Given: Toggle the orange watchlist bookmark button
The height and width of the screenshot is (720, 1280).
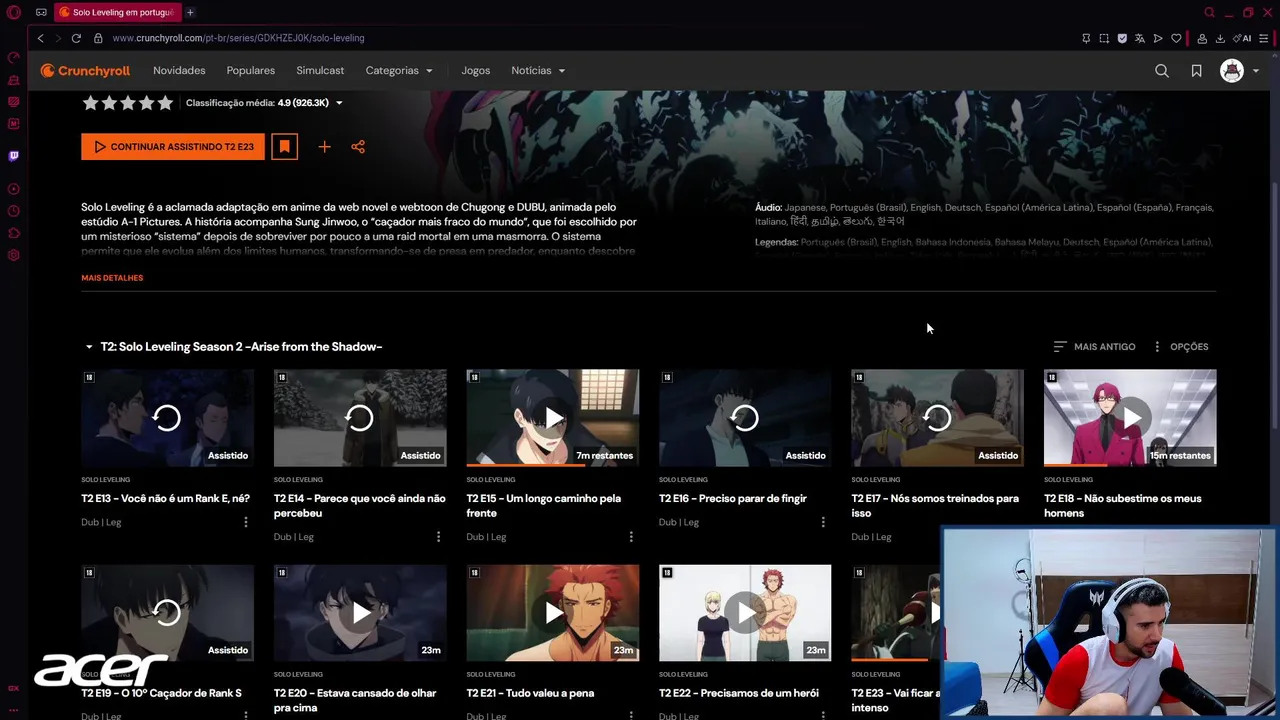Looking at the screenshot, I should [x=284, y=146].
